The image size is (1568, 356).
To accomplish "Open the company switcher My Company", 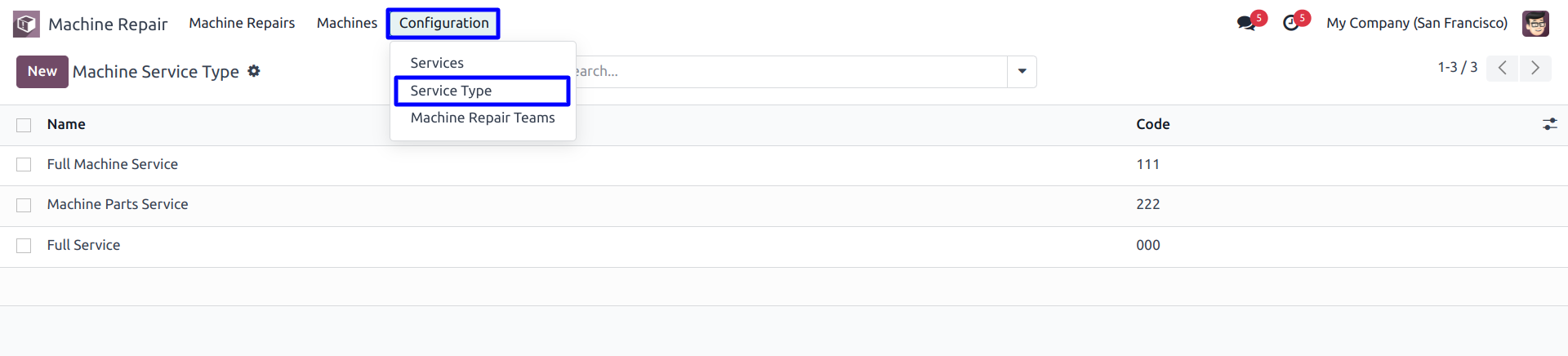I will (1417, 23).
